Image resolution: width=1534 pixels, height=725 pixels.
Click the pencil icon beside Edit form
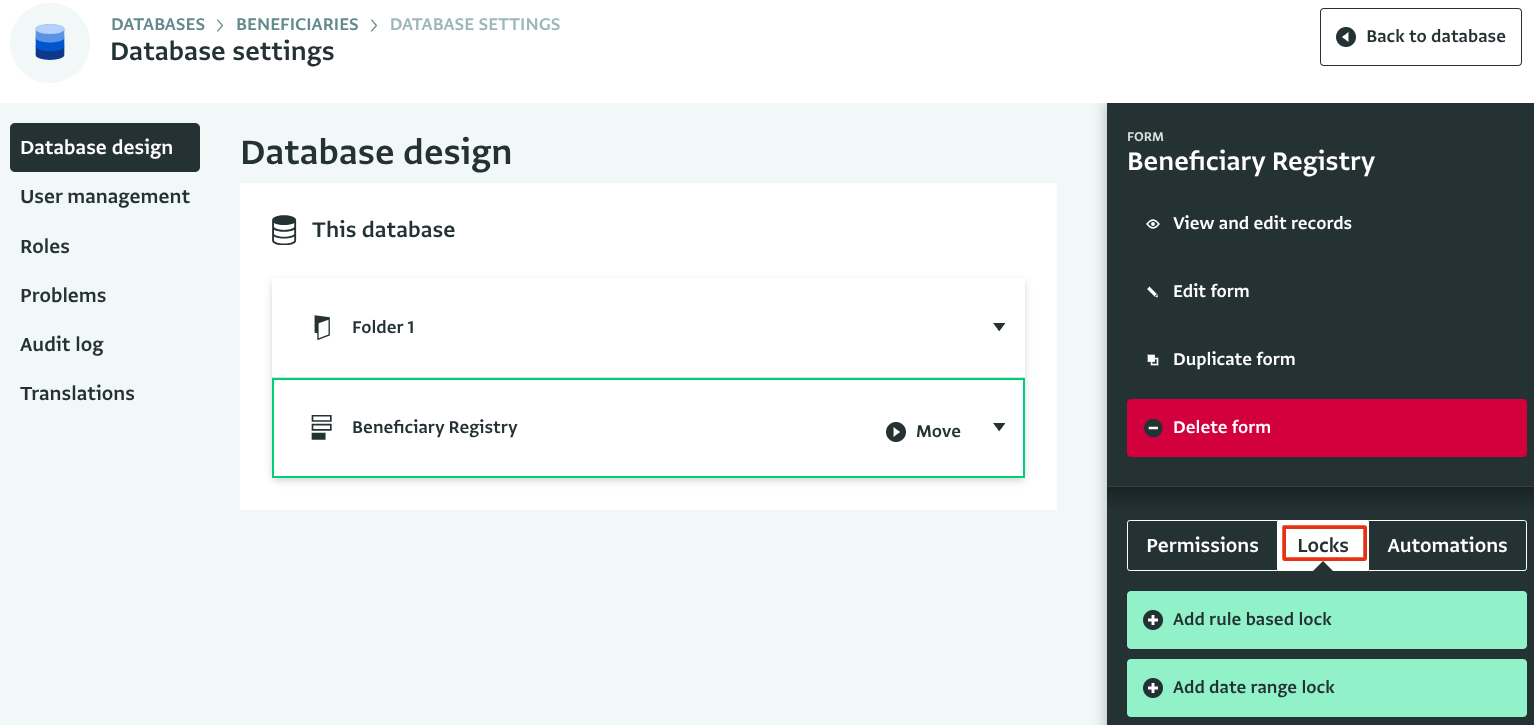pos(1152,292)
